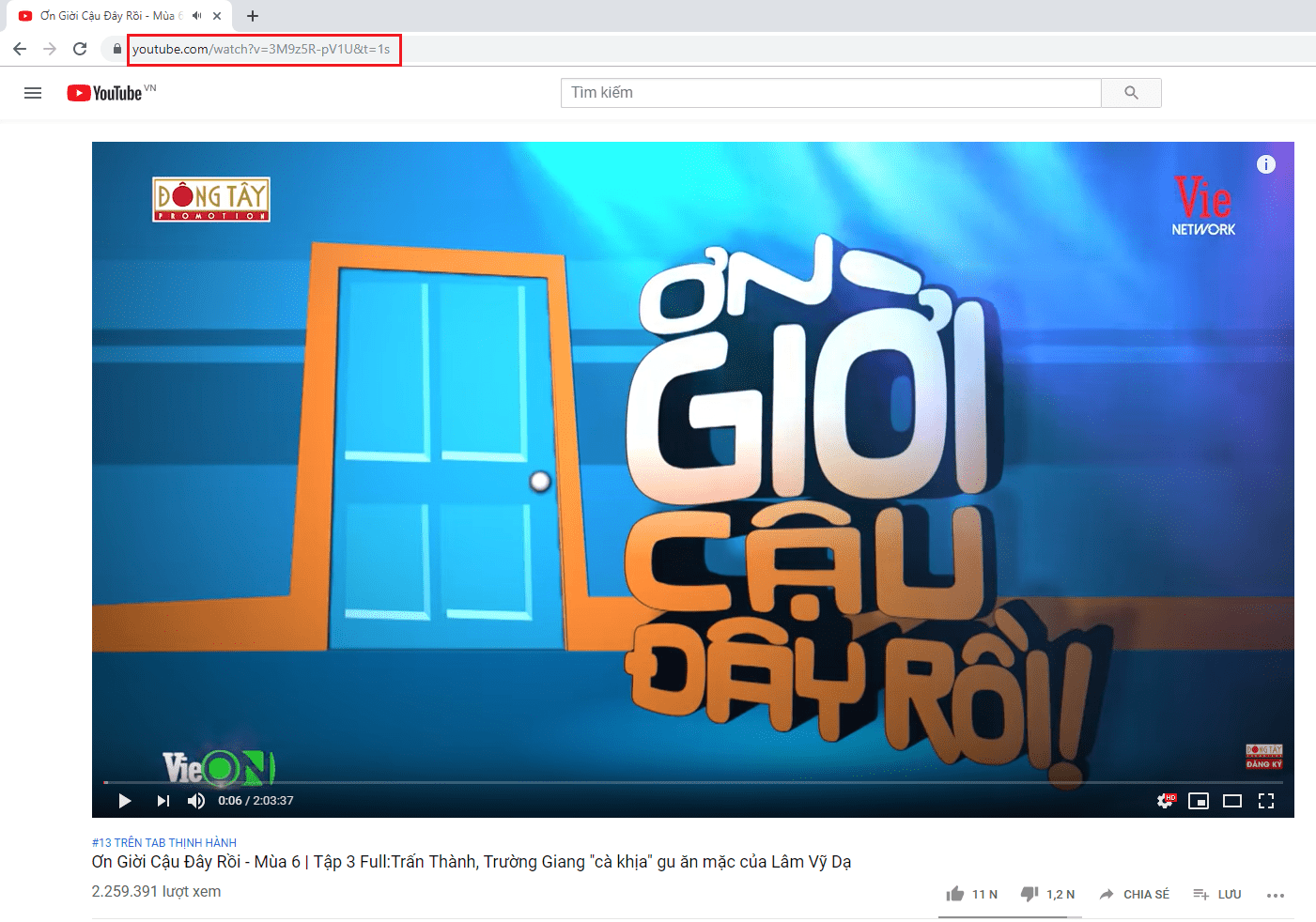Switch to theater mode

(1232, 801)
